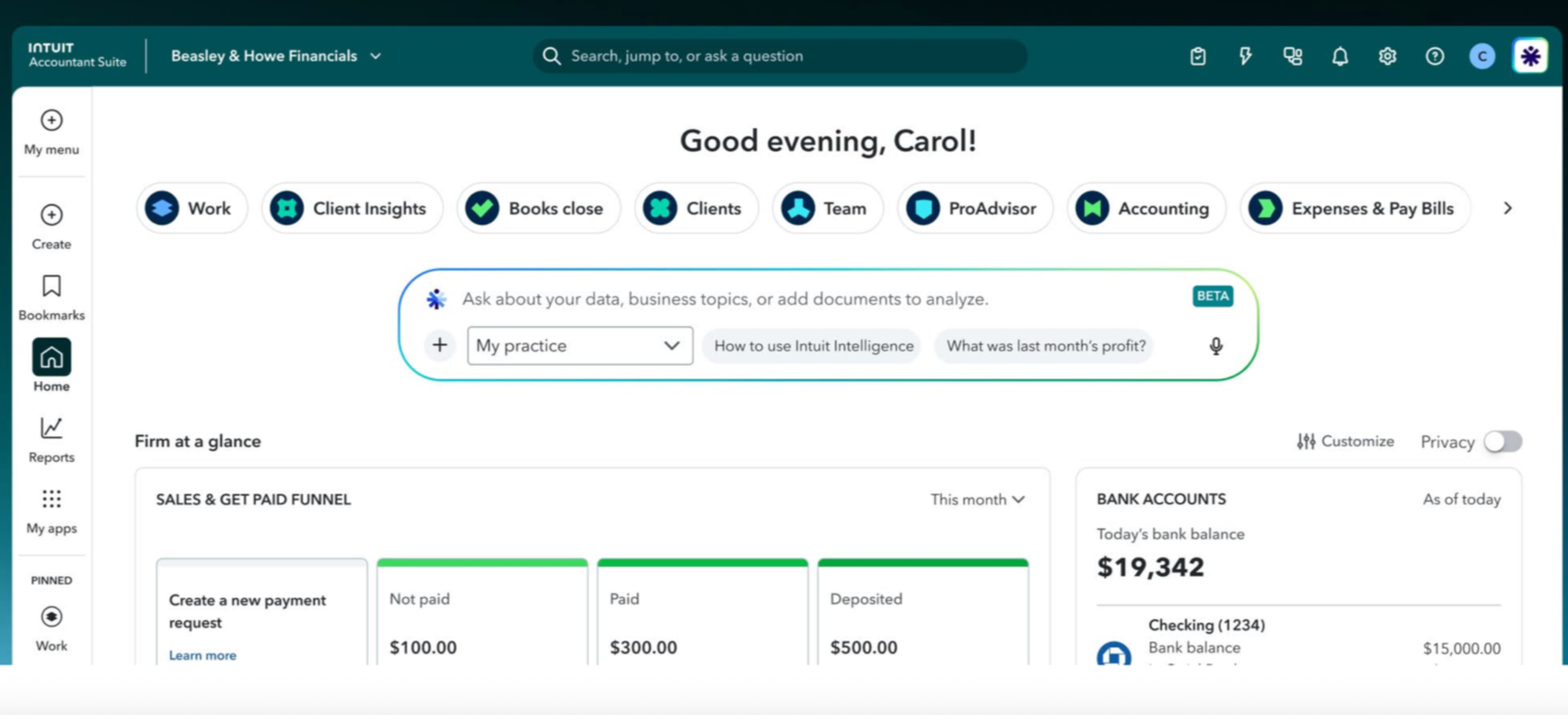1568x715 pixels.
Task: Open settings gear
Action: (x=1388, y=56)
